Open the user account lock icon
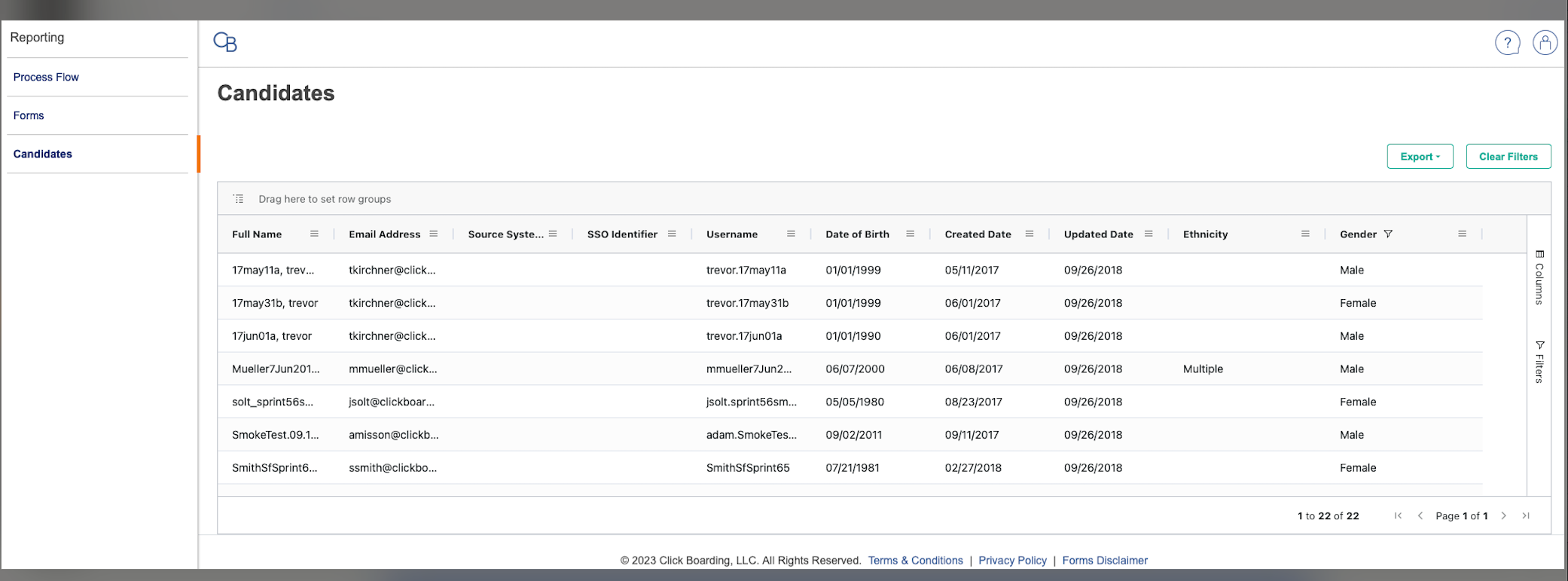Screen dimensions: 1568x581 click(x=1545, y=43)
